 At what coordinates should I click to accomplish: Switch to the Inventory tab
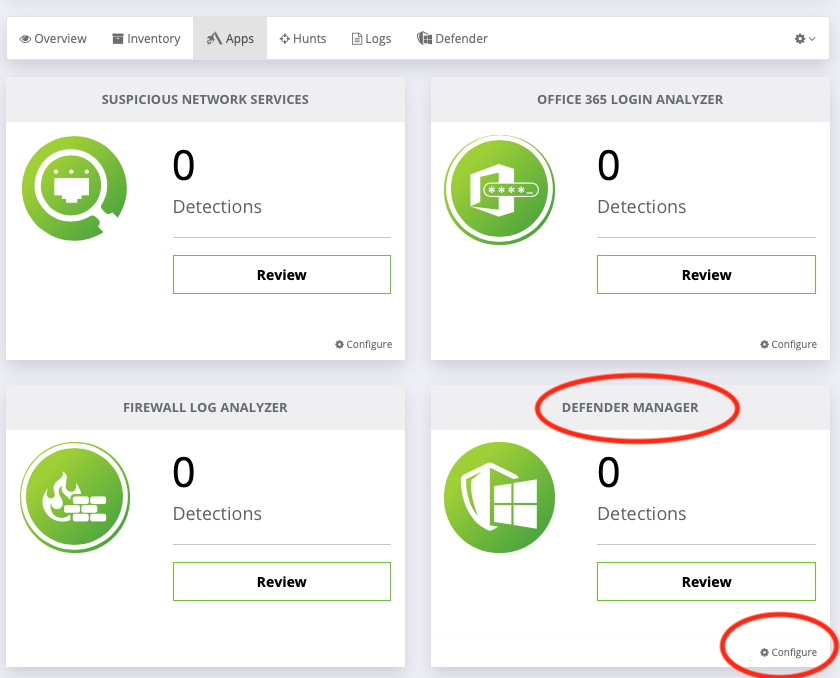[146, 39]
